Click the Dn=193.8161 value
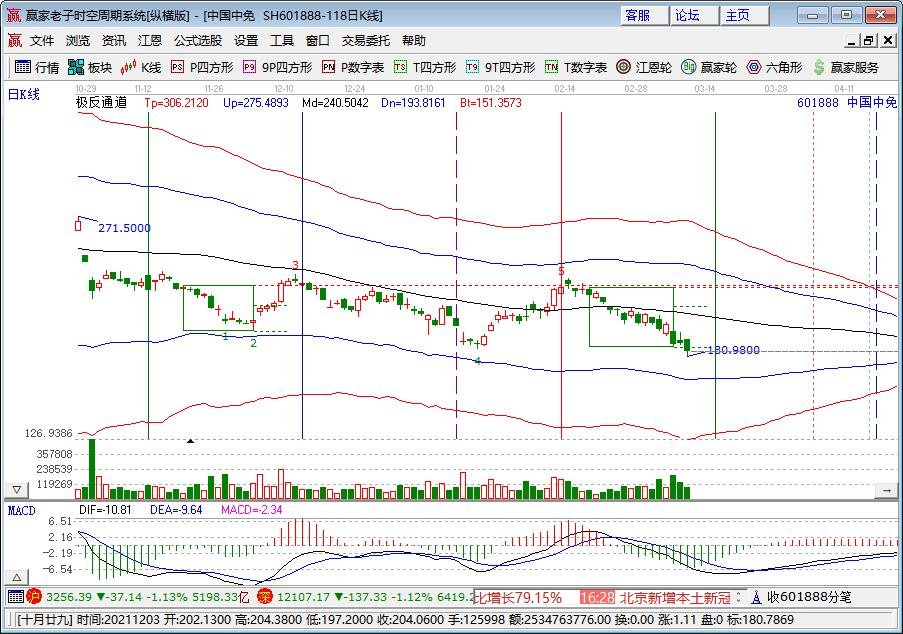This screenshot has height=634, width=903. 413,102
